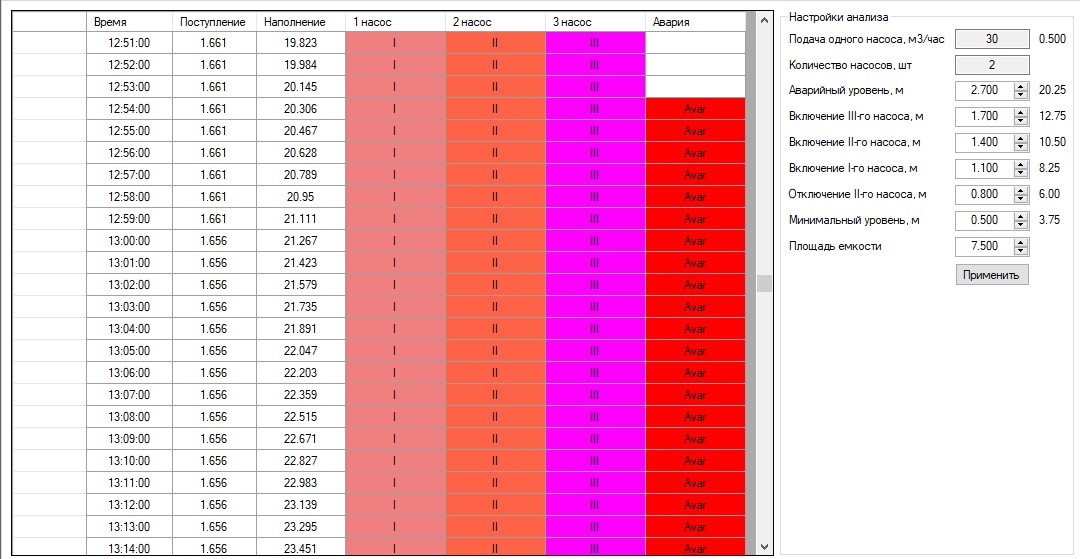This screenshot has width=1080, height=559.
Task: Click 1 насос cell in 13:12:00 row
Action: (x=395, y=505)
